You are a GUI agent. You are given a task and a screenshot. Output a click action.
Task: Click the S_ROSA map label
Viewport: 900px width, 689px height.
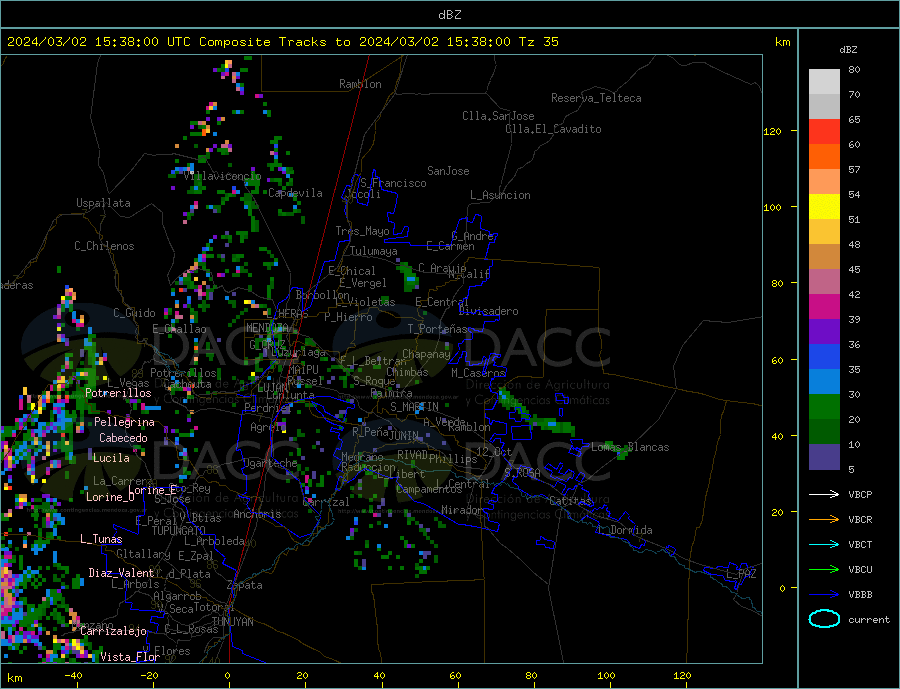(x=522, y=473)
